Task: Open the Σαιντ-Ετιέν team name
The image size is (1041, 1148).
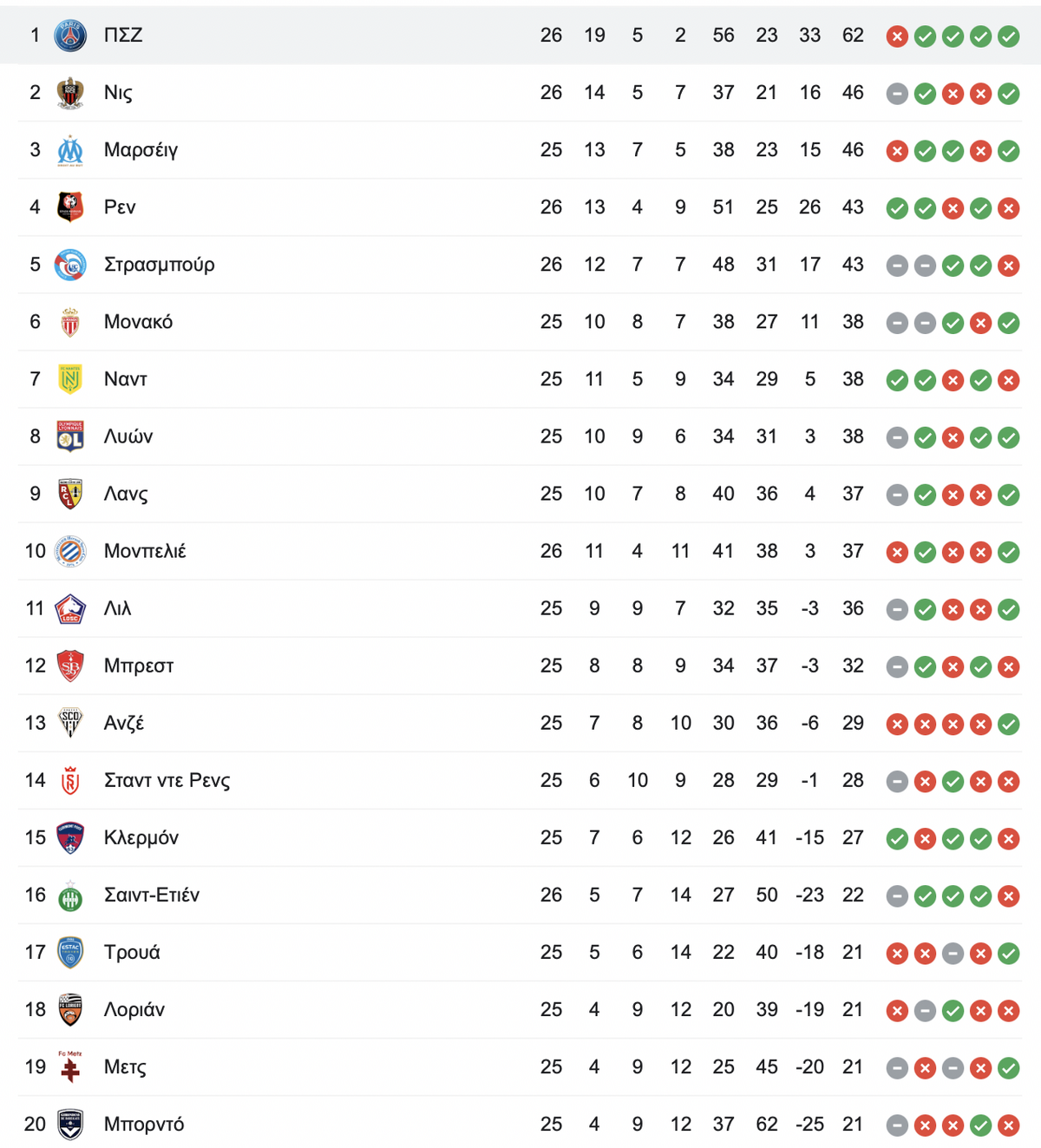Action: (x=152, y=895)
